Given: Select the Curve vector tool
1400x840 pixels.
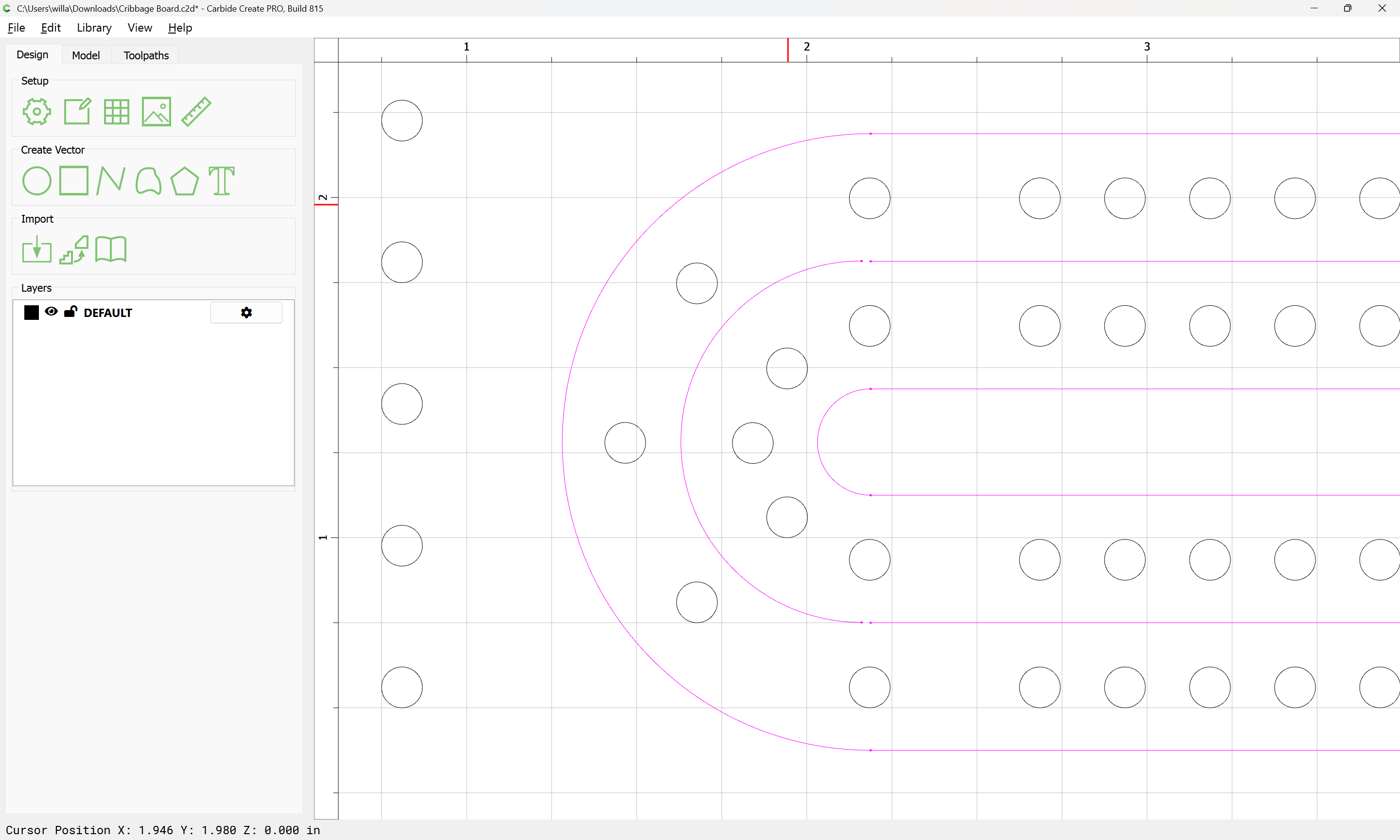Looking at the screenshot, I should (x=148, y=181).
